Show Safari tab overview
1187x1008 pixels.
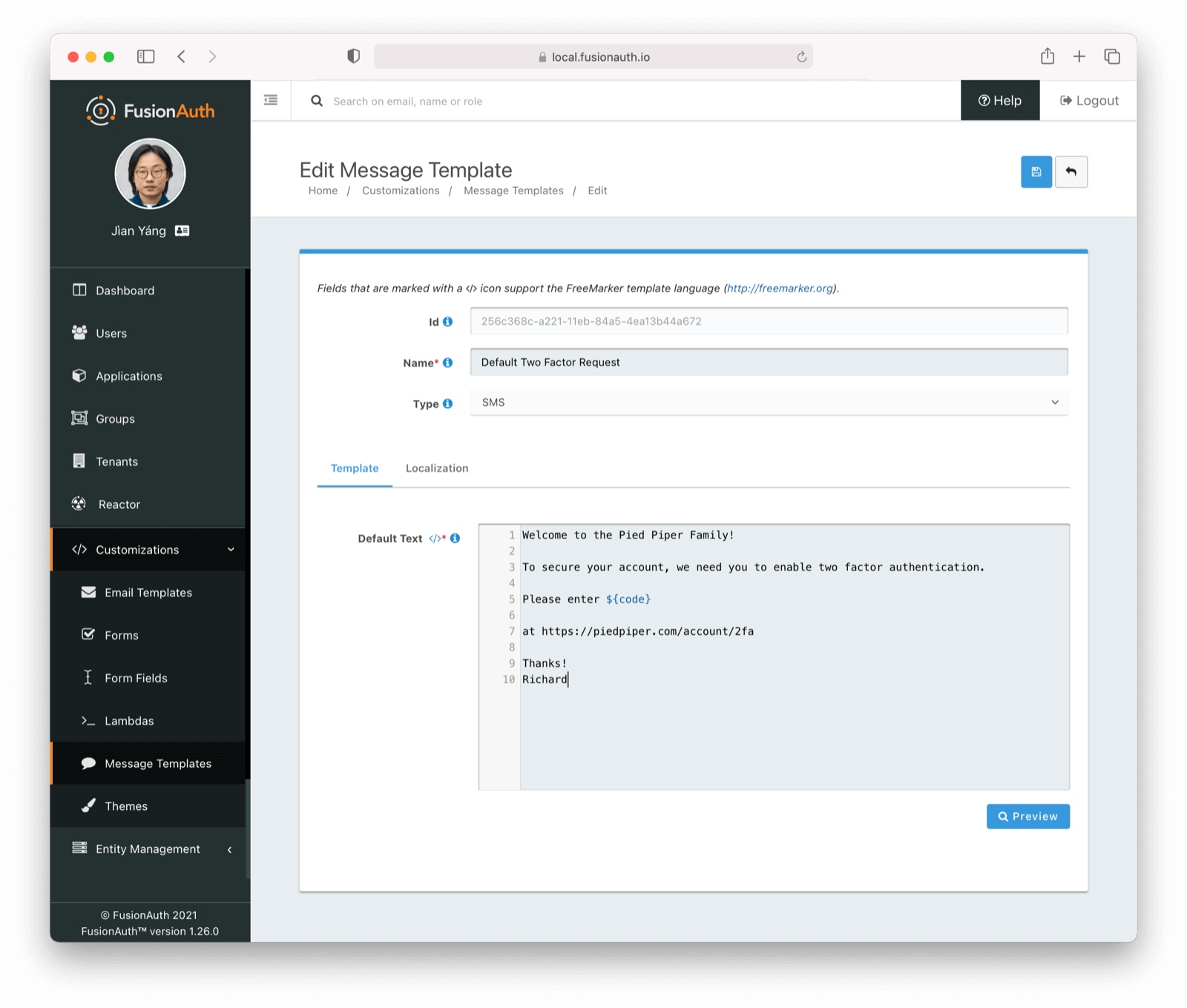(x=1112, y=56)
